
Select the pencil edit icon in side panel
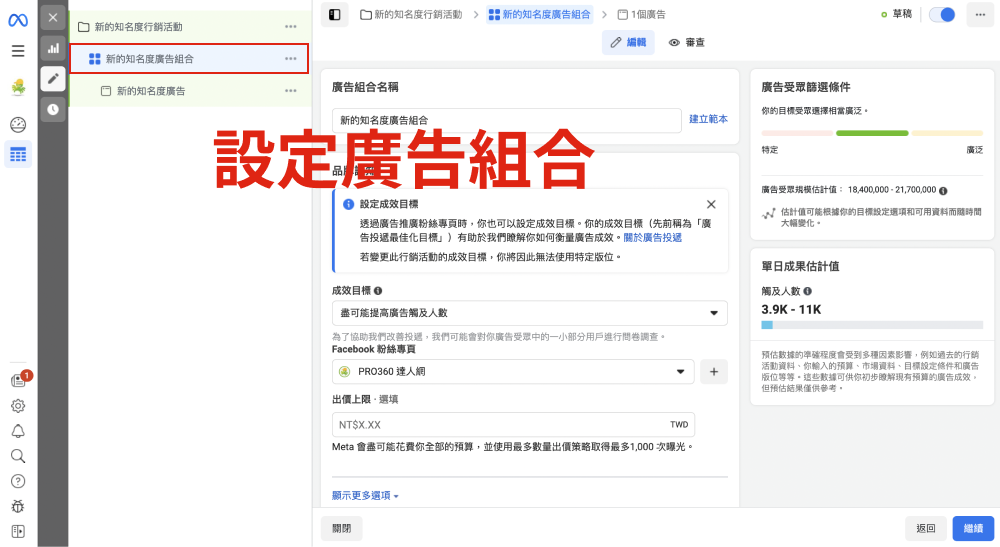(x=53, y=78)
